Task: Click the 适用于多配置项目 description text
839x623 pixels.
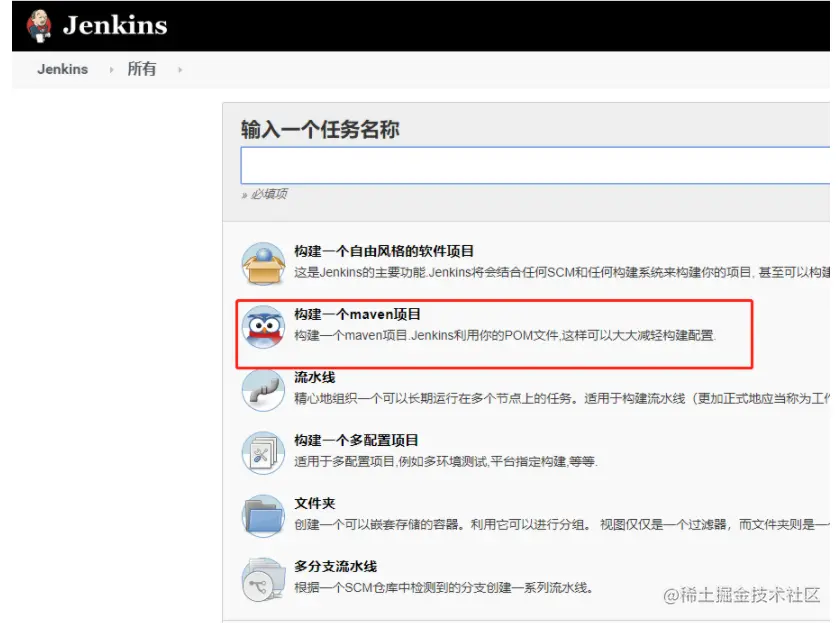Action: pos(446,461)
